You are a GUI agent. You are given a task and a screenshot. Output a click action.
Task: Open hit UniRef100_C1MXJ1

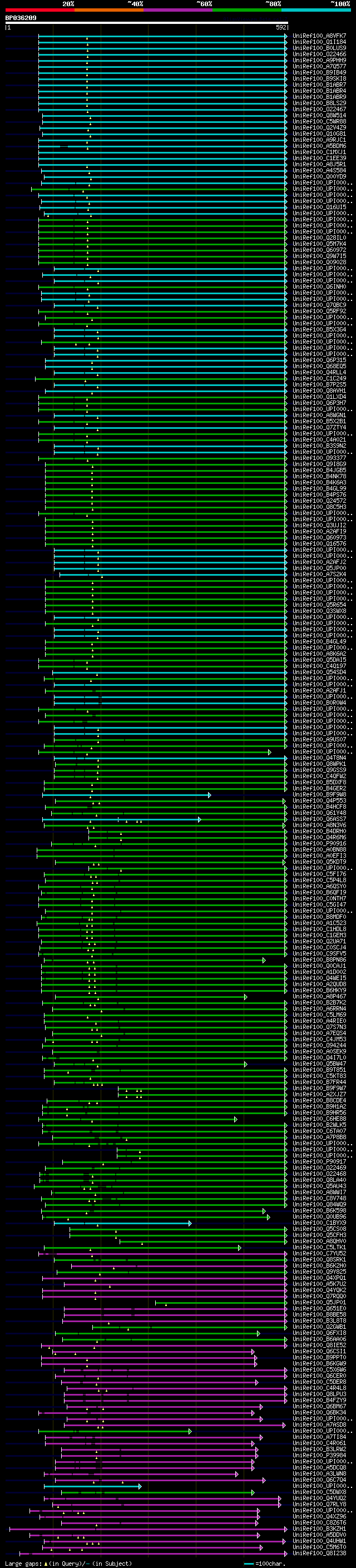[319, 152]
